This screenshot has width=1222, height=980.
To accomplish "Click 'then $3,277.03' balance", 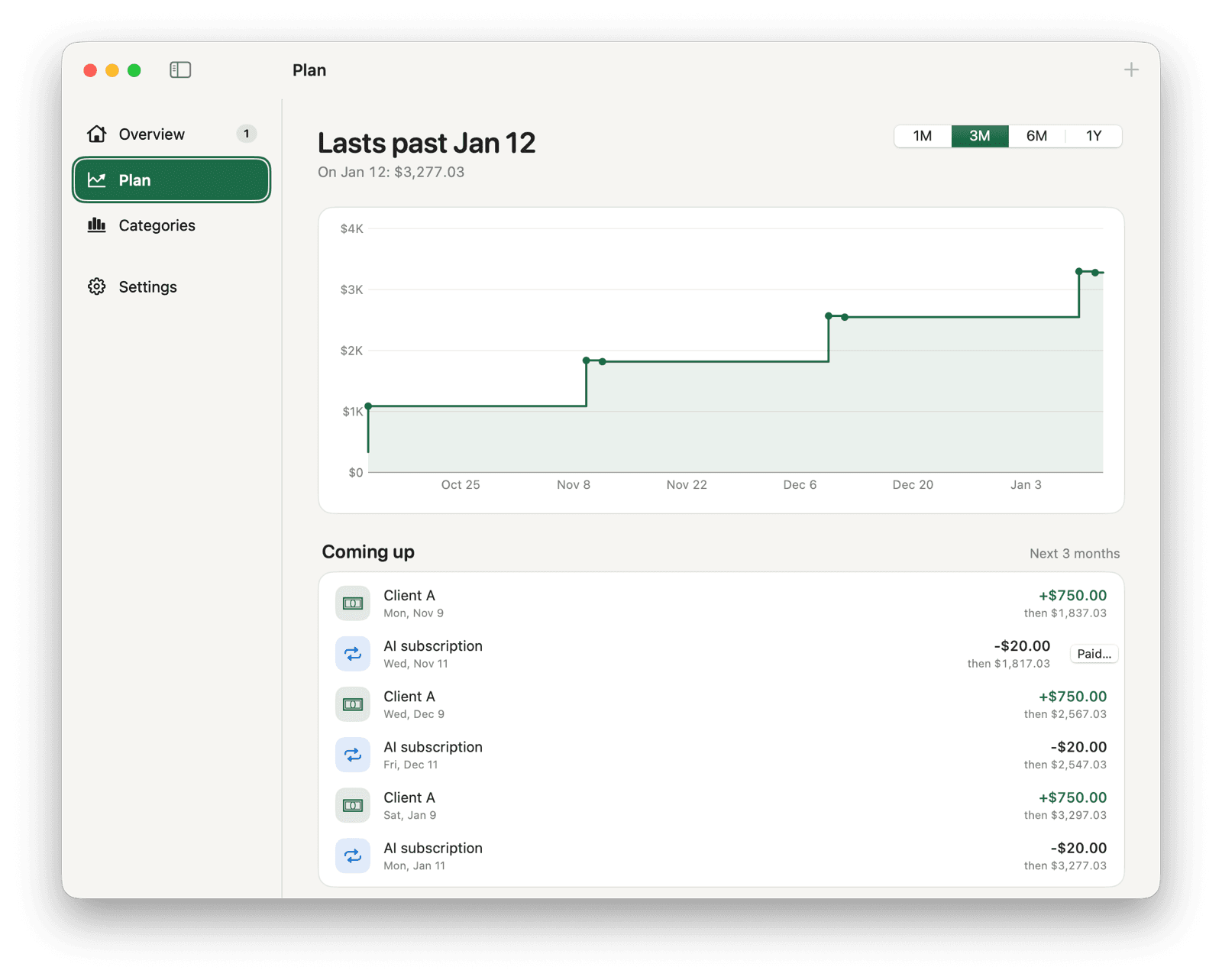I will (1065, 865).
